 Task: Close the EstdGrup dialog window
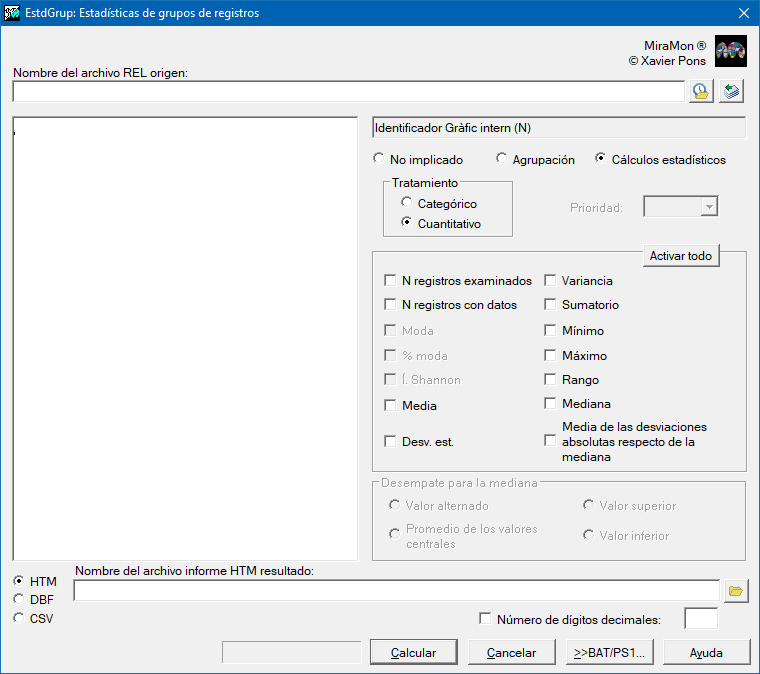(743, 13)
